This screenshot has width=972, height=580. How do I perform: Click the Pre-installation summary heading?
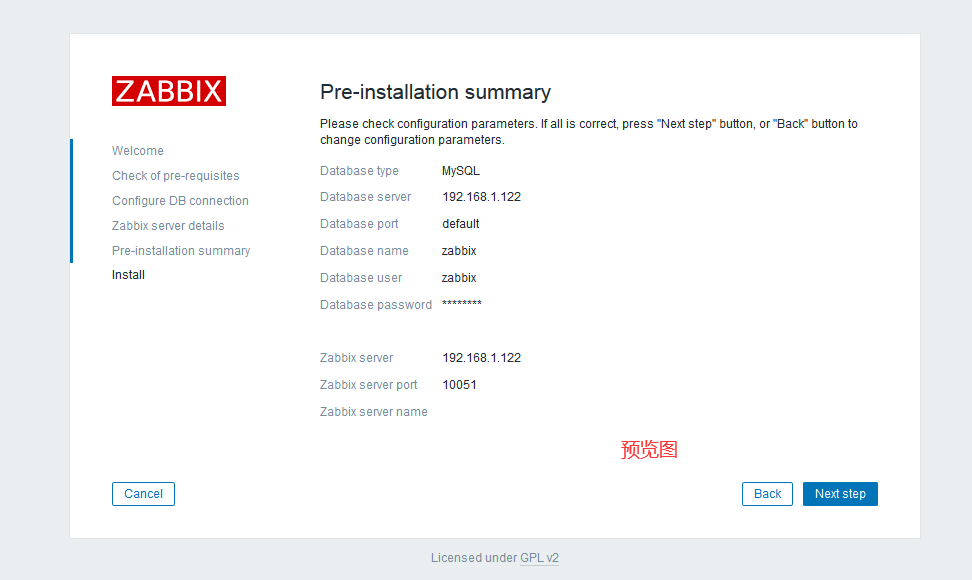click(435, 92)
